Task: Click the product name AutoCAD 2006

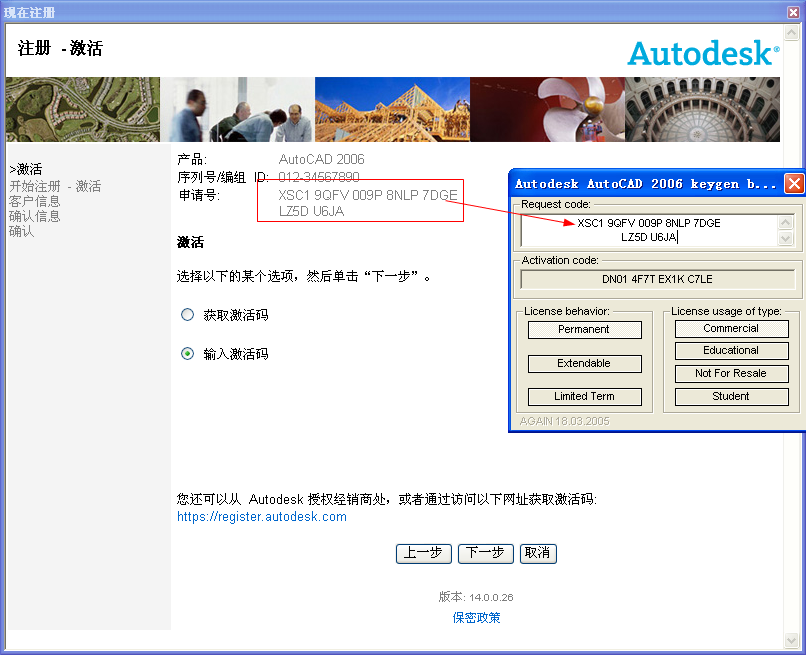Action: coord(321,159)
